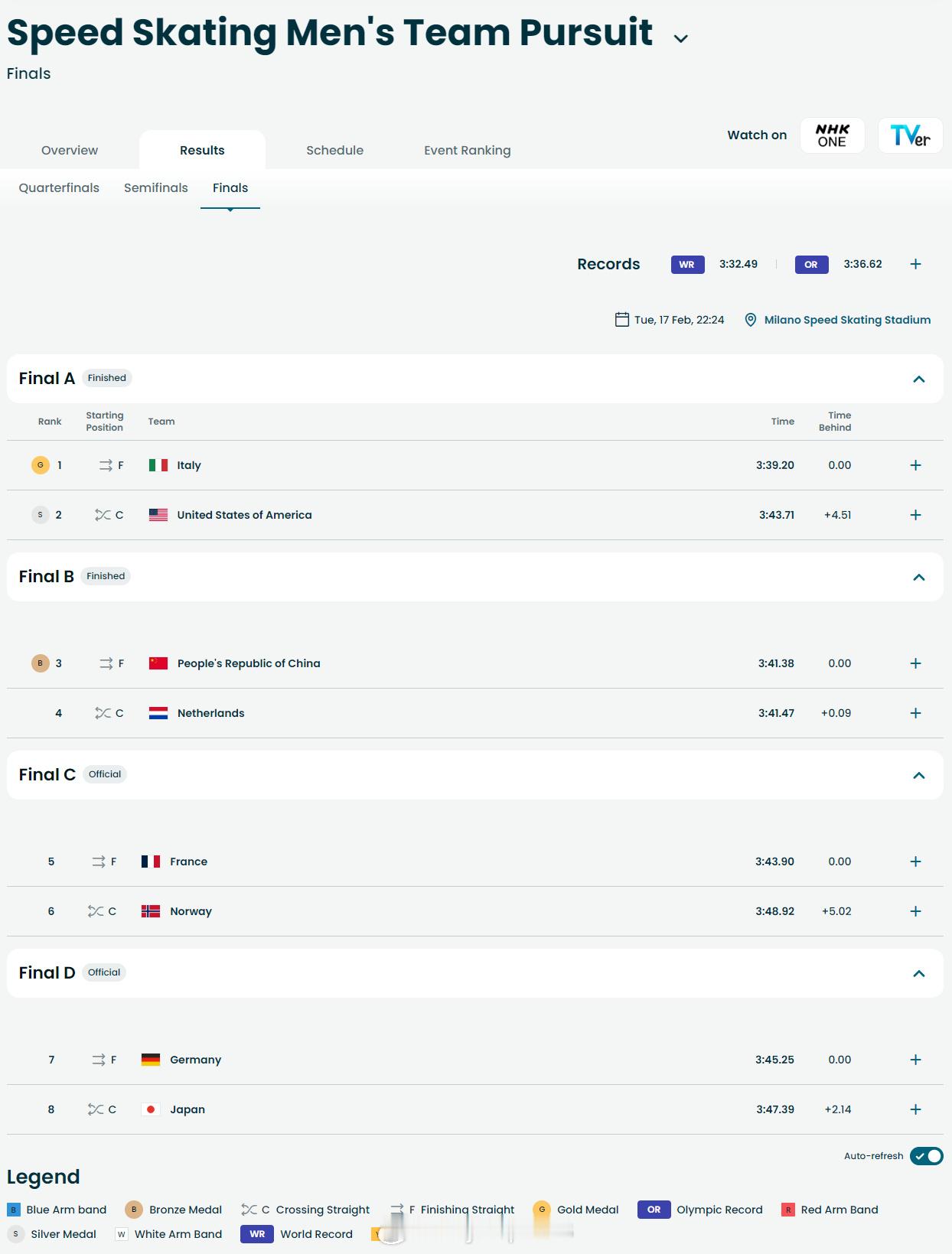The height and width of the screenshot is (1254, 952).
Task: Open the Semifinals sub-tab
Action: (x=156, y=188)
